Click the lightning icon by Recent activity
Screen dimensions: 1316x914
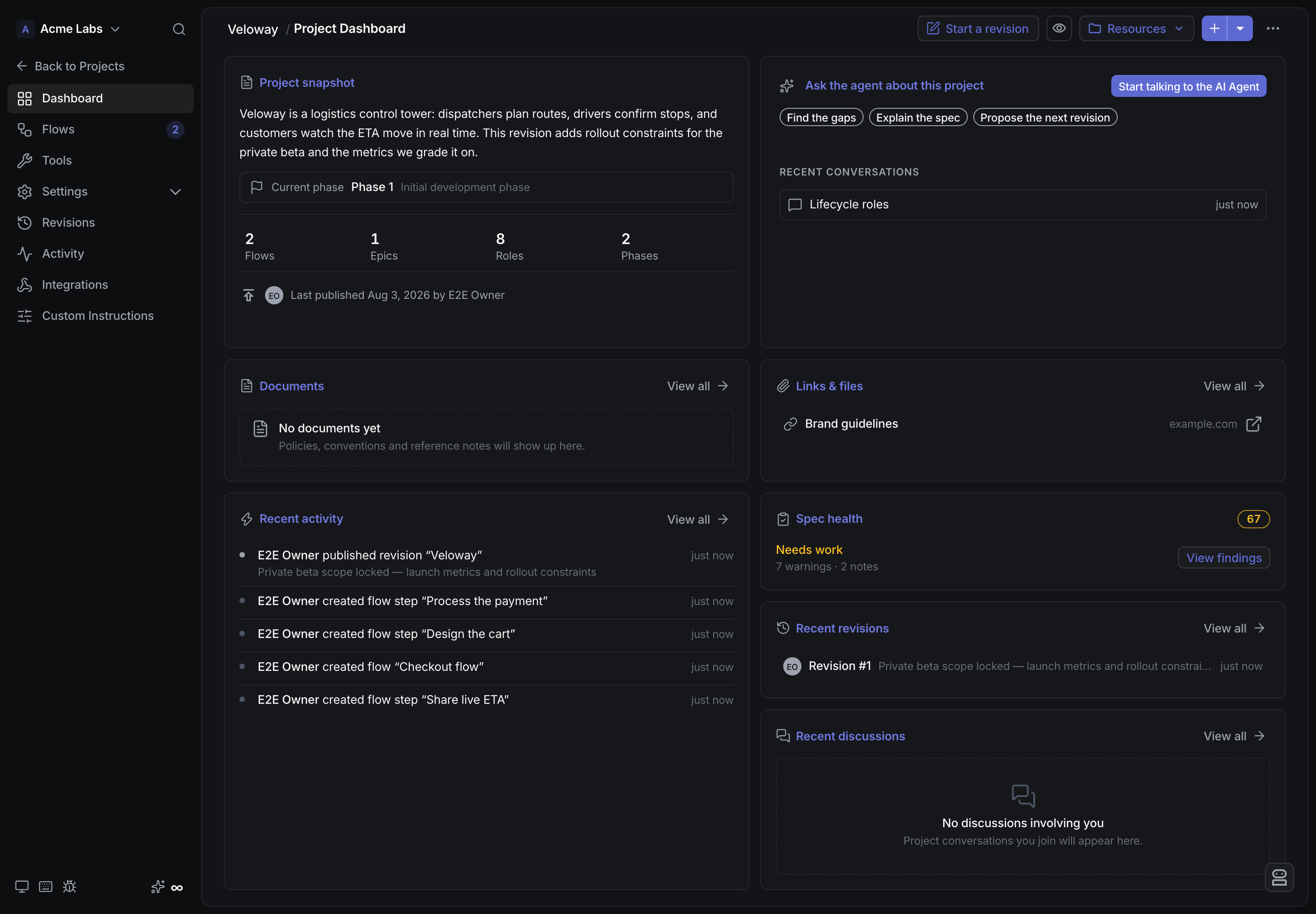[x=247, y=519]
